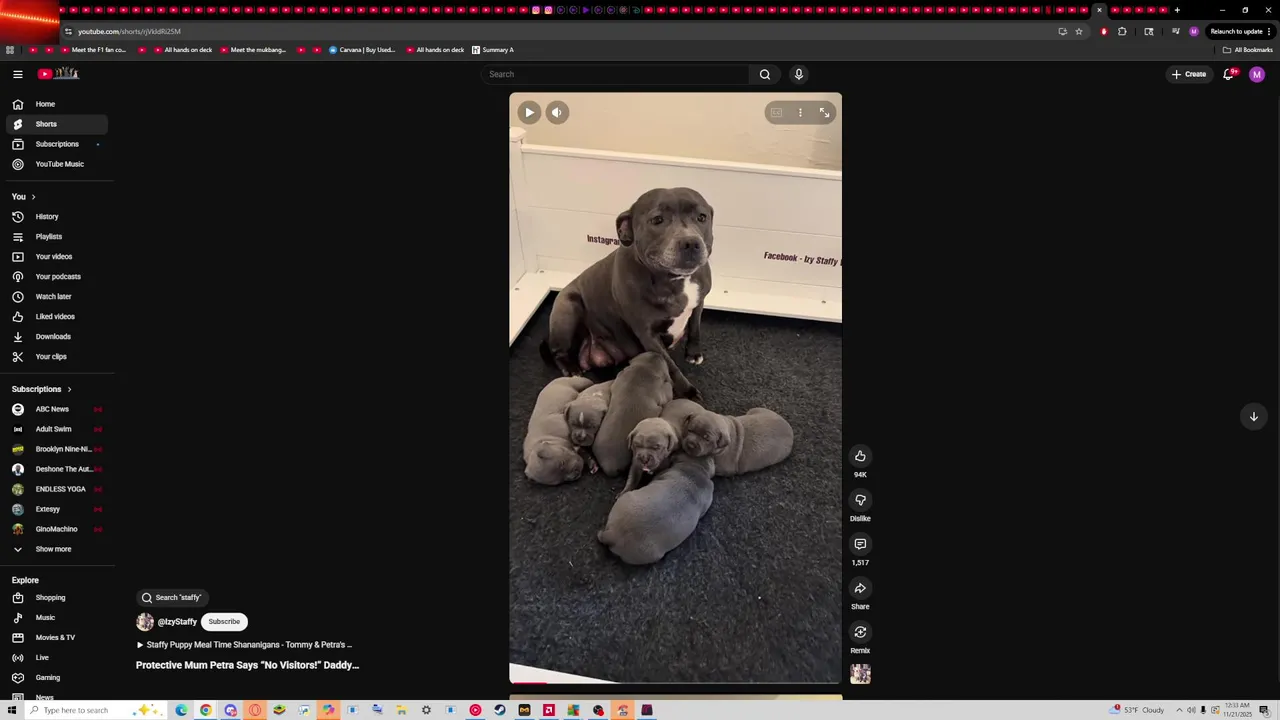Viewport: 1280px width, 720px height.
Task: Open Music under Explore
Action: [56, 618]
